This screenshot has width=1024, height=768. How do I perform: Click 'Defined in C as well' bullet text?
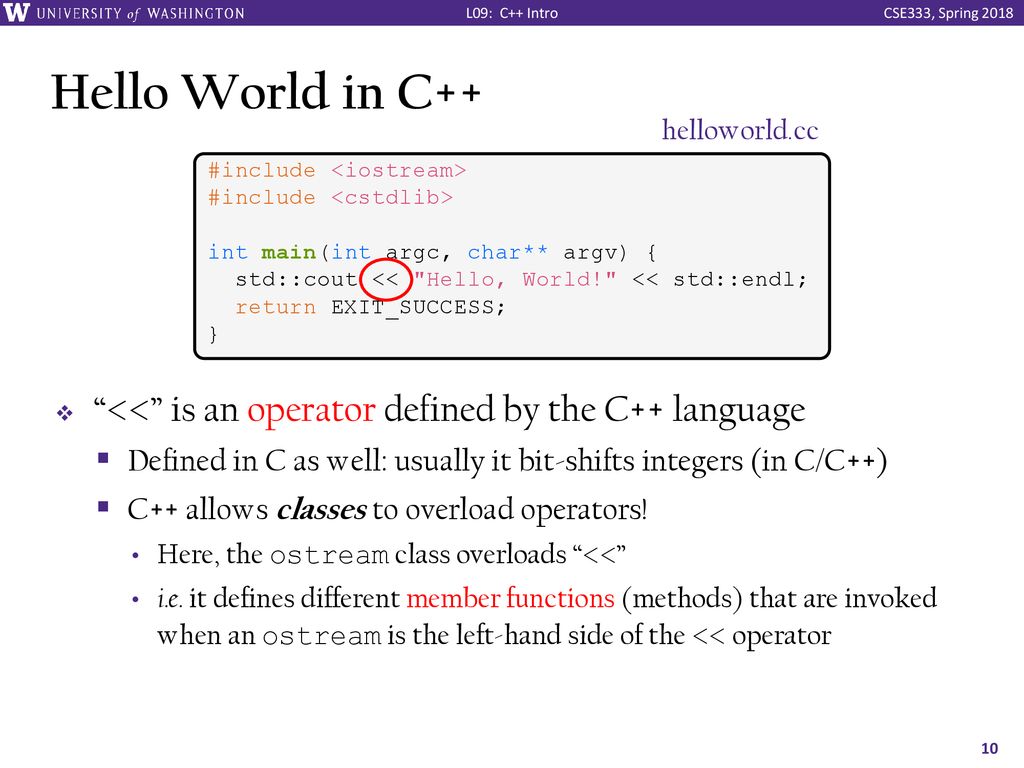tap(507, 461)
